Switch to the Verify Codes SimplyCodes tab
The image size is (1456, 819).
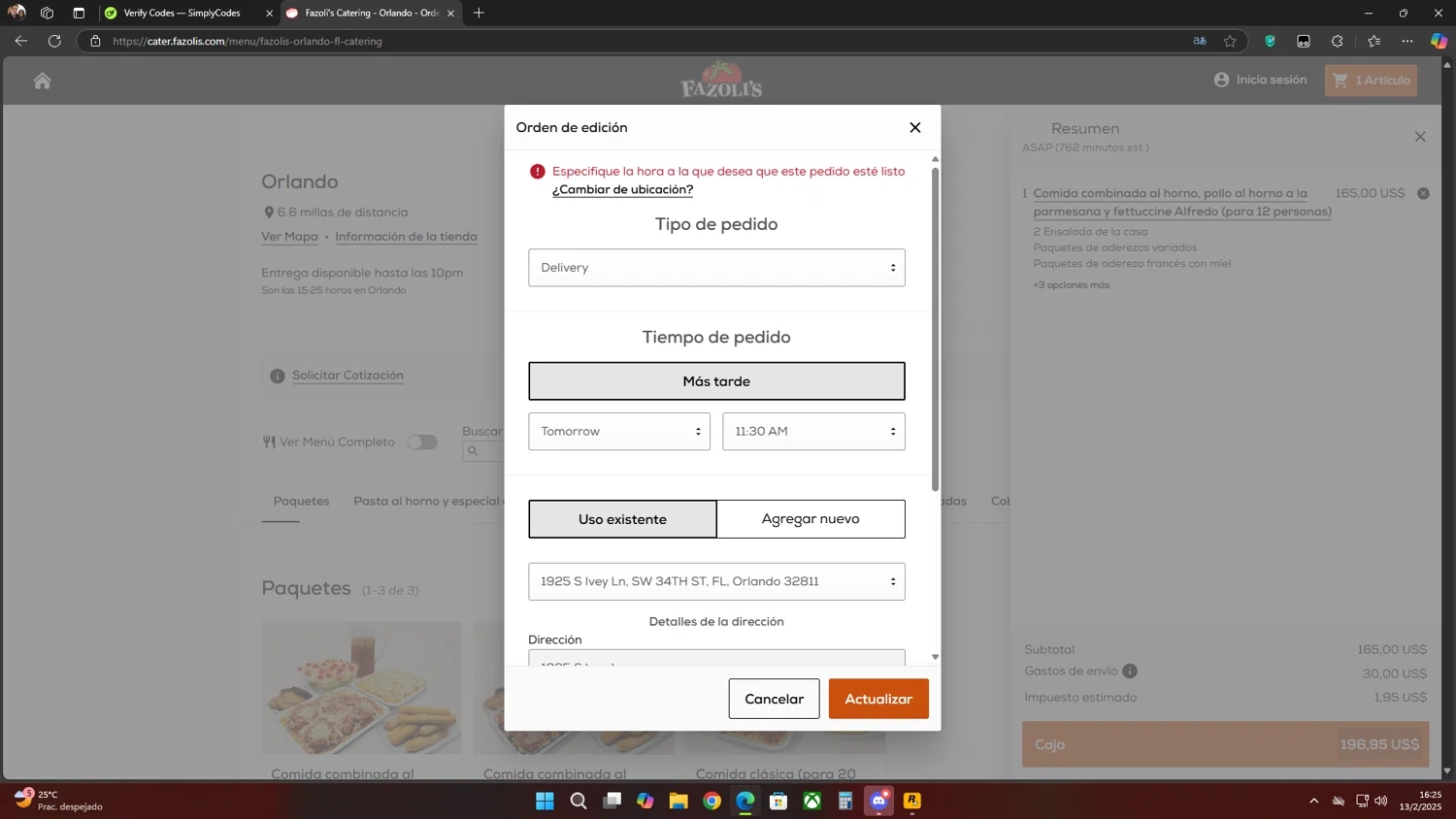[182, 13]
